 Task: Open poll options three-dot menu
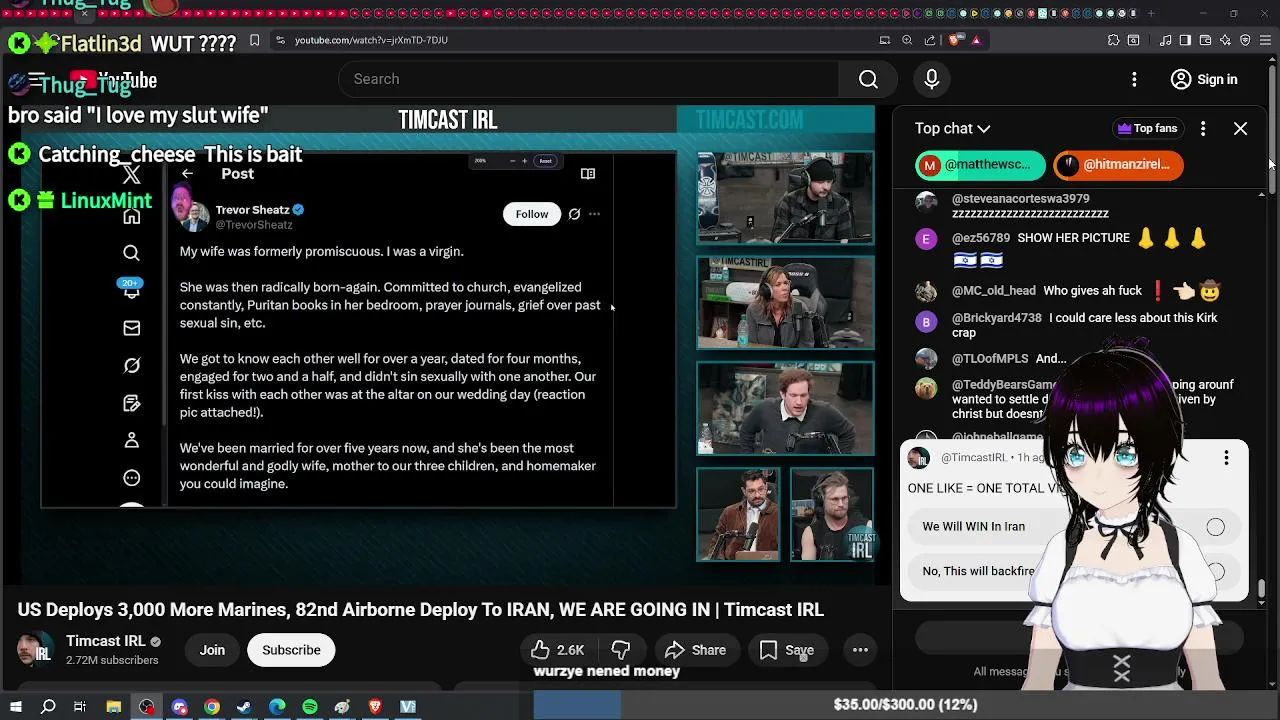[x=1226, y=458]
